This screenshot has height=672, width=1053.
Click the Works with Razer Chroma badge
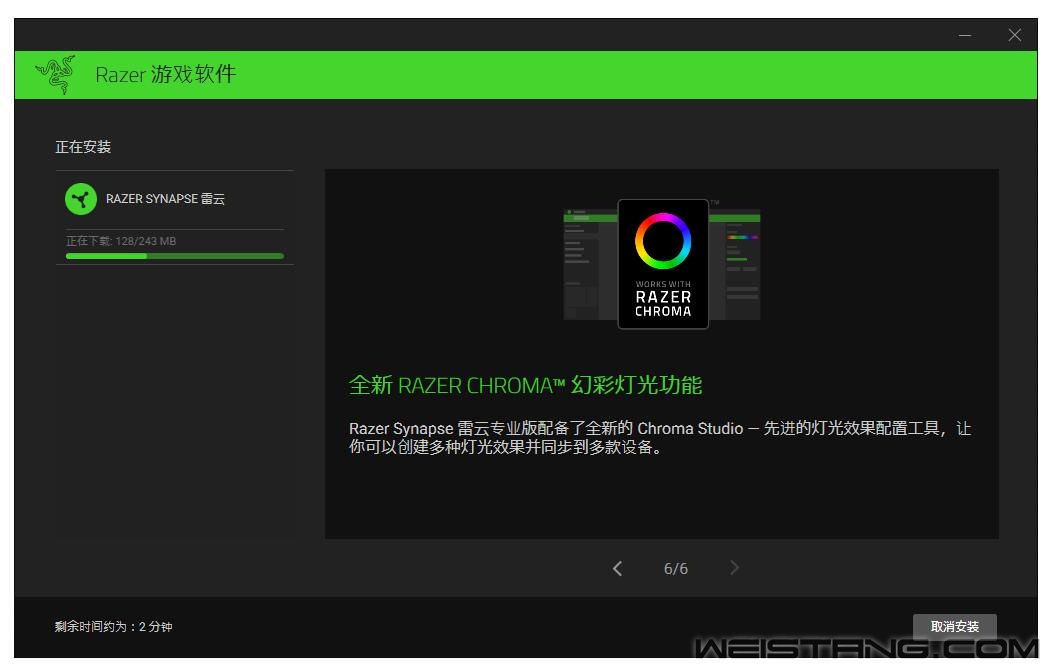pos(662,297)
